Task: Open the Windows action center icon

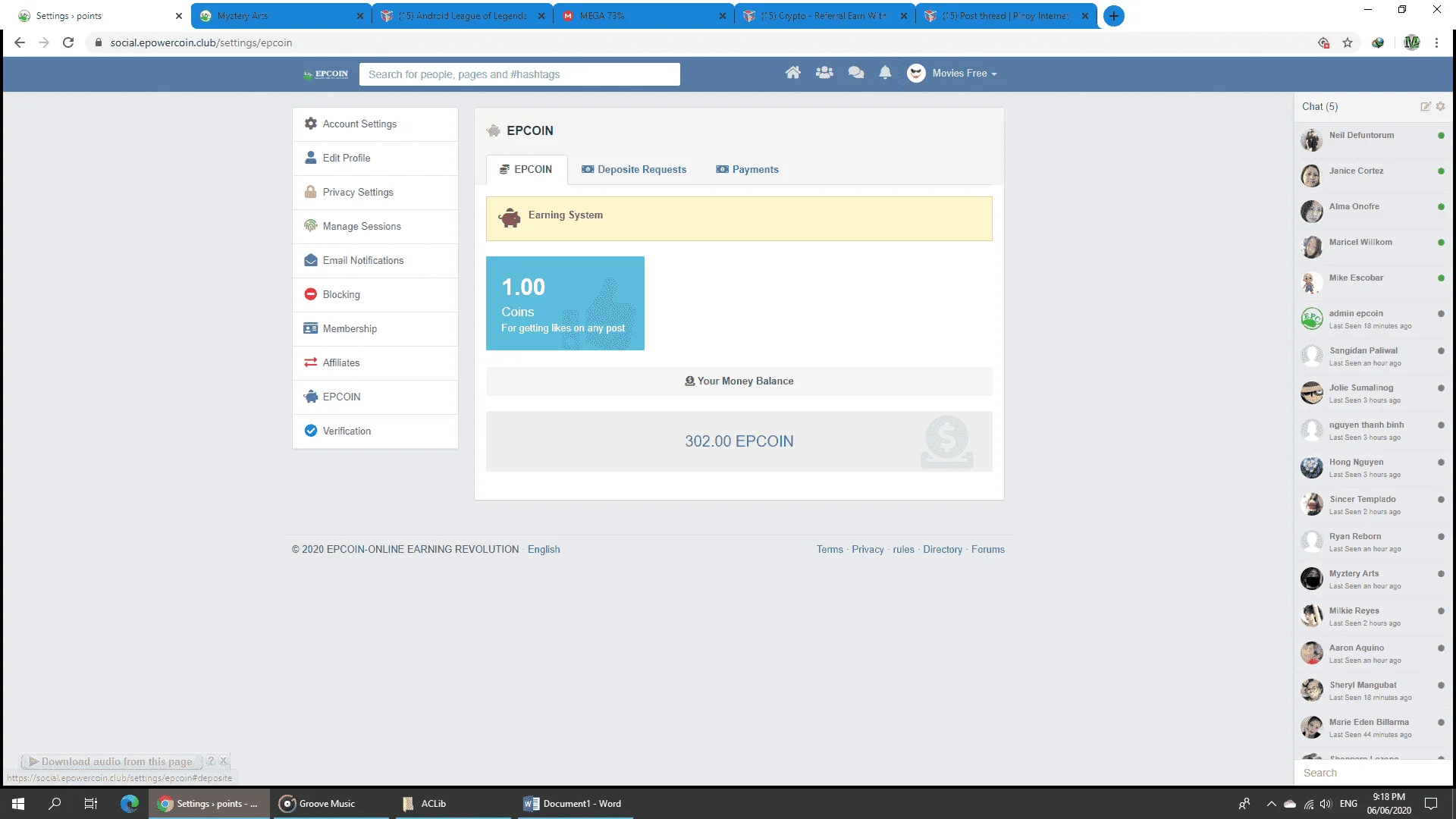Action: coord(1431,804)
